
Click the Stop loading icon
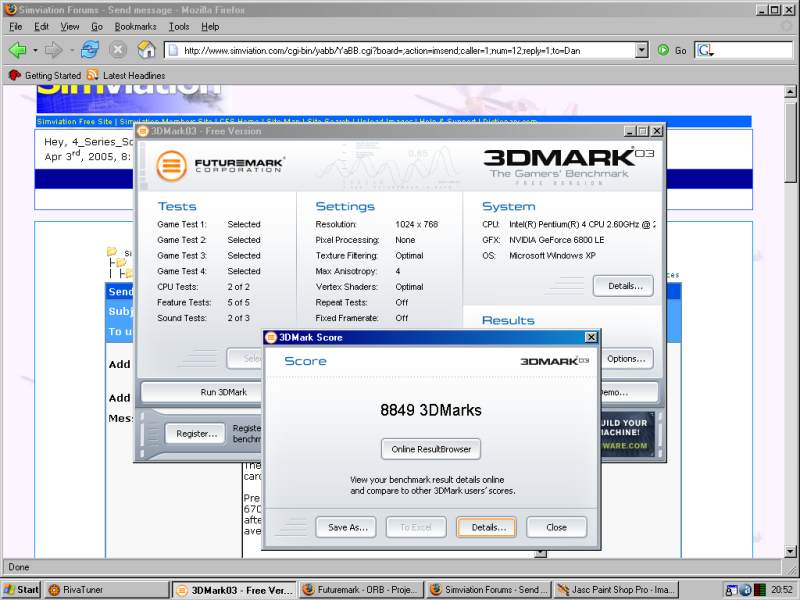click(x=118, y=50)
